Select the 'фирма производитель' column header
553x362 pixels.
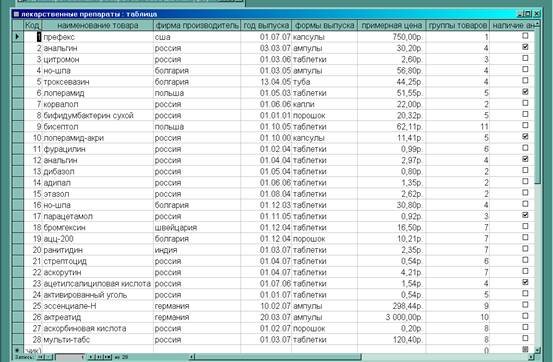click(x=197, y=25)
